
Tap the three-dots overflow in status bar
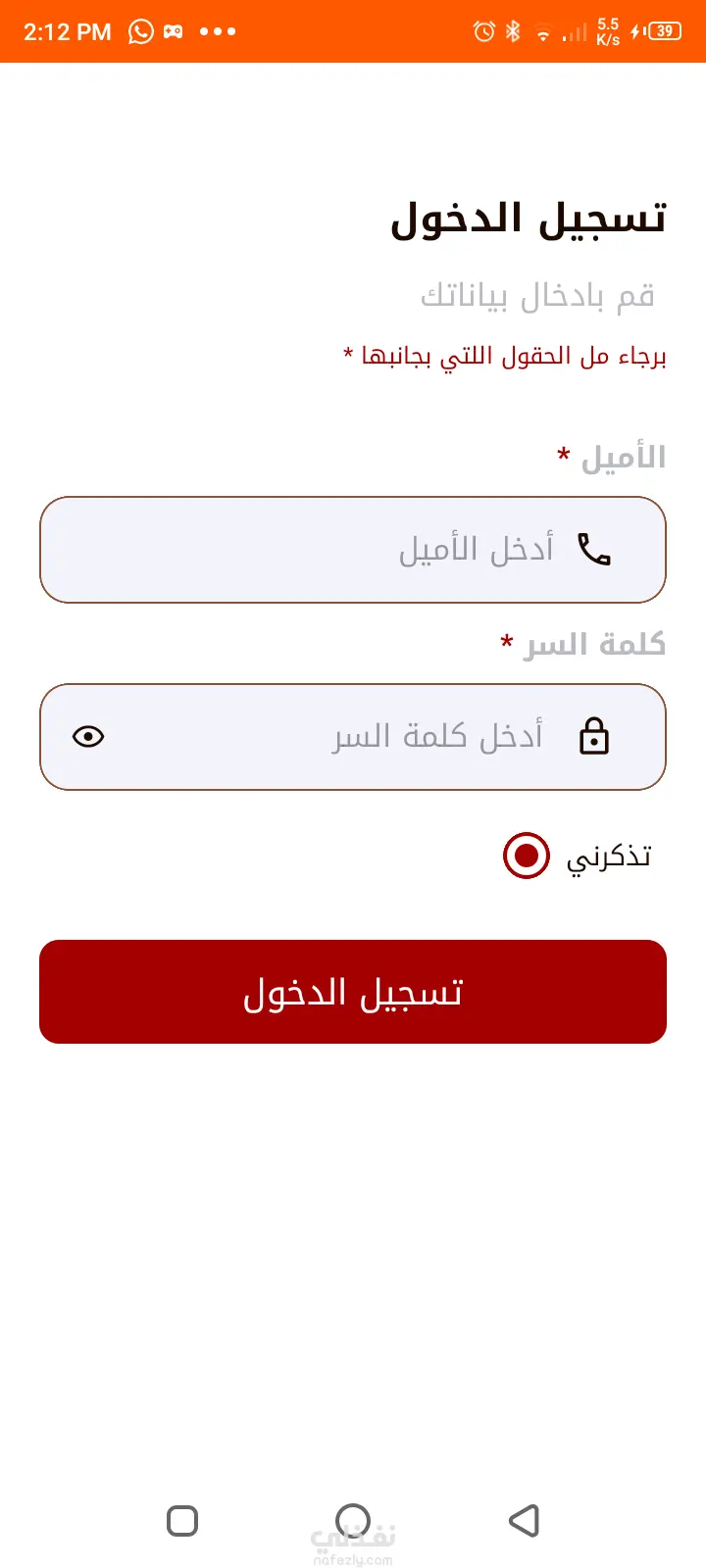[217, 31]
